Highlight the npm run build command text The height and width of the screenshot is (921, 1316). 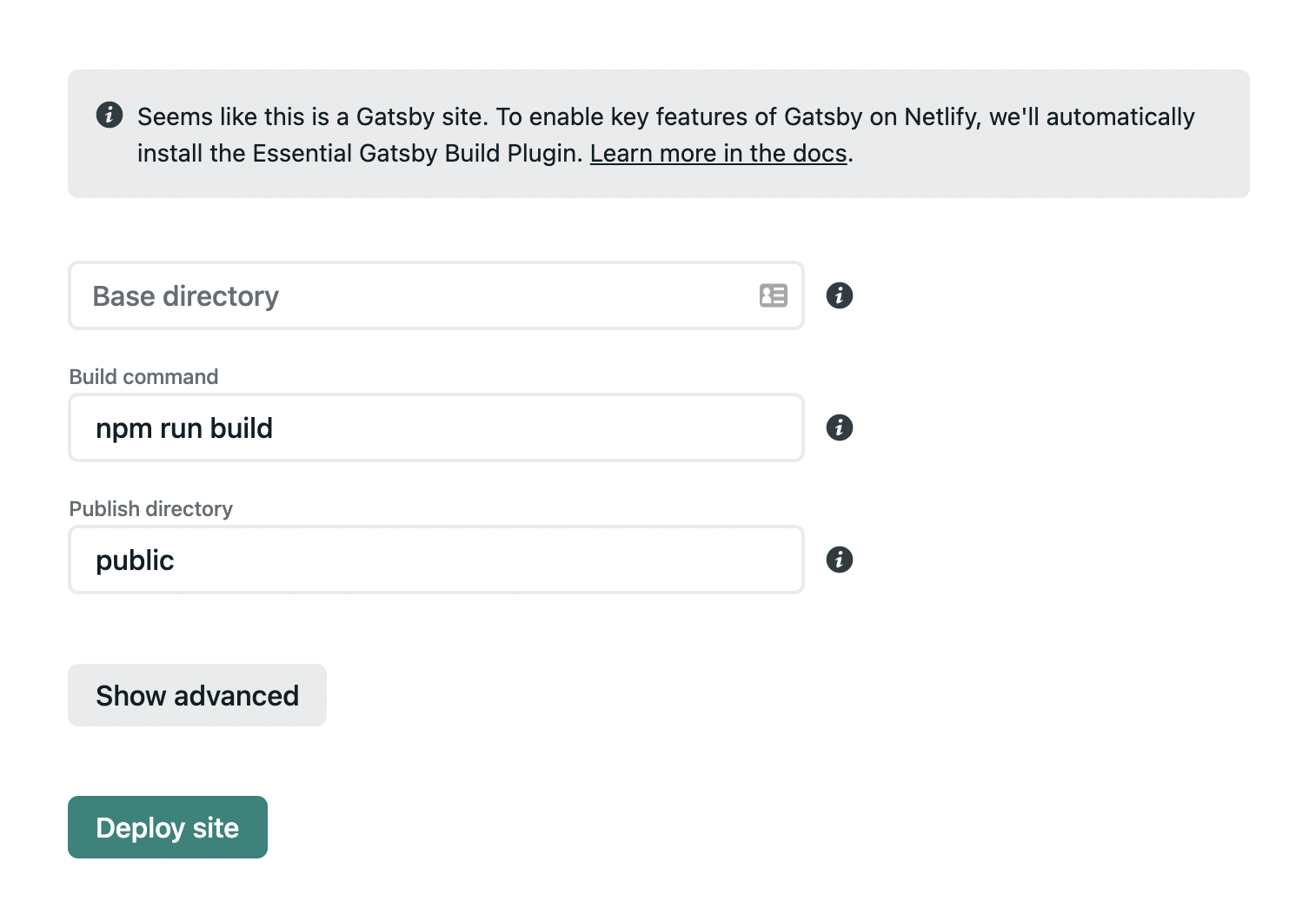point(183,427)
